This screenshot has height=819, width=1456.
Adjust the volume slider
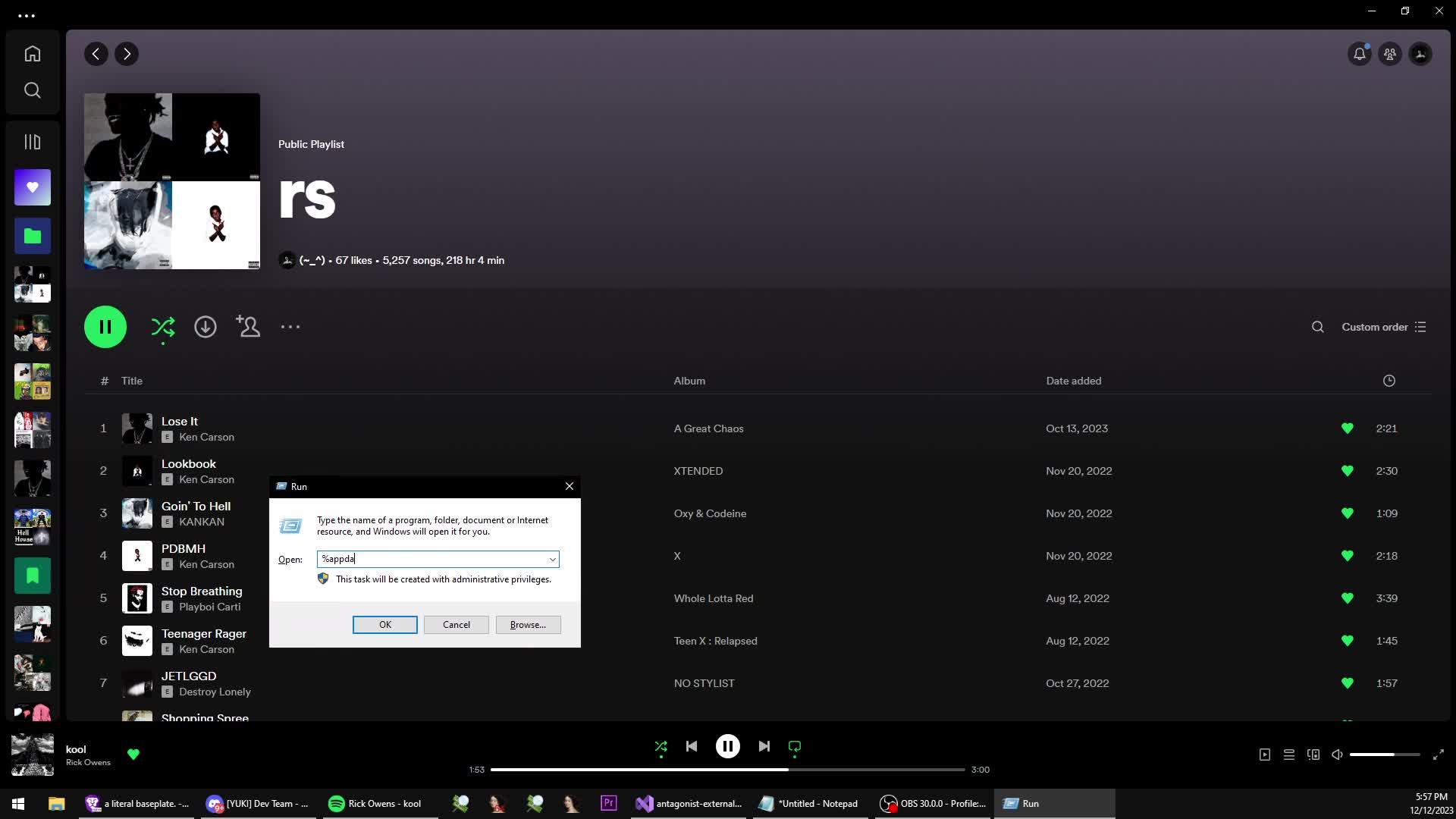pyautogui.click(x=1387, y=754)
